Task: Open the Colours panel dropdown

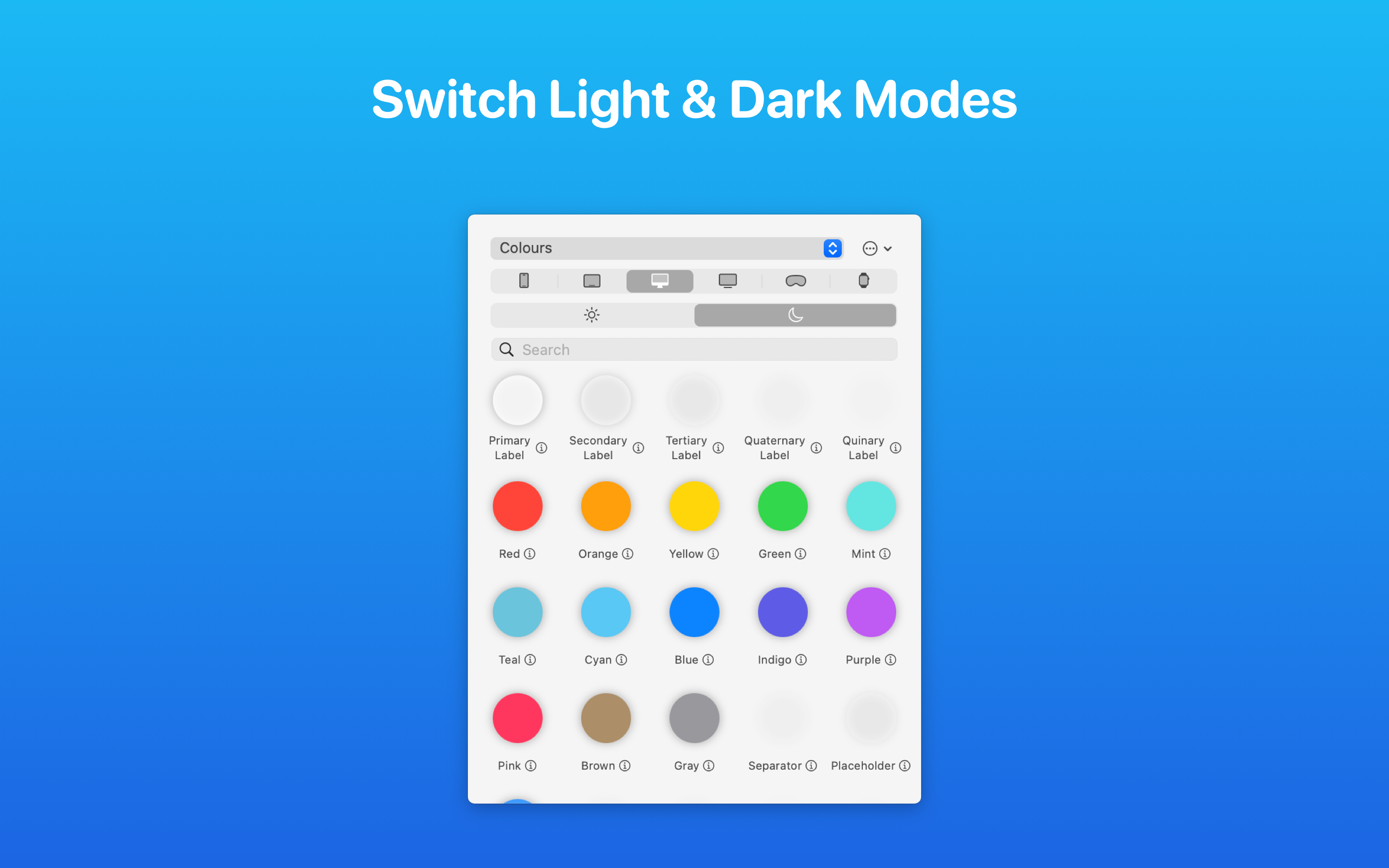Action: [x=830, y=248]
